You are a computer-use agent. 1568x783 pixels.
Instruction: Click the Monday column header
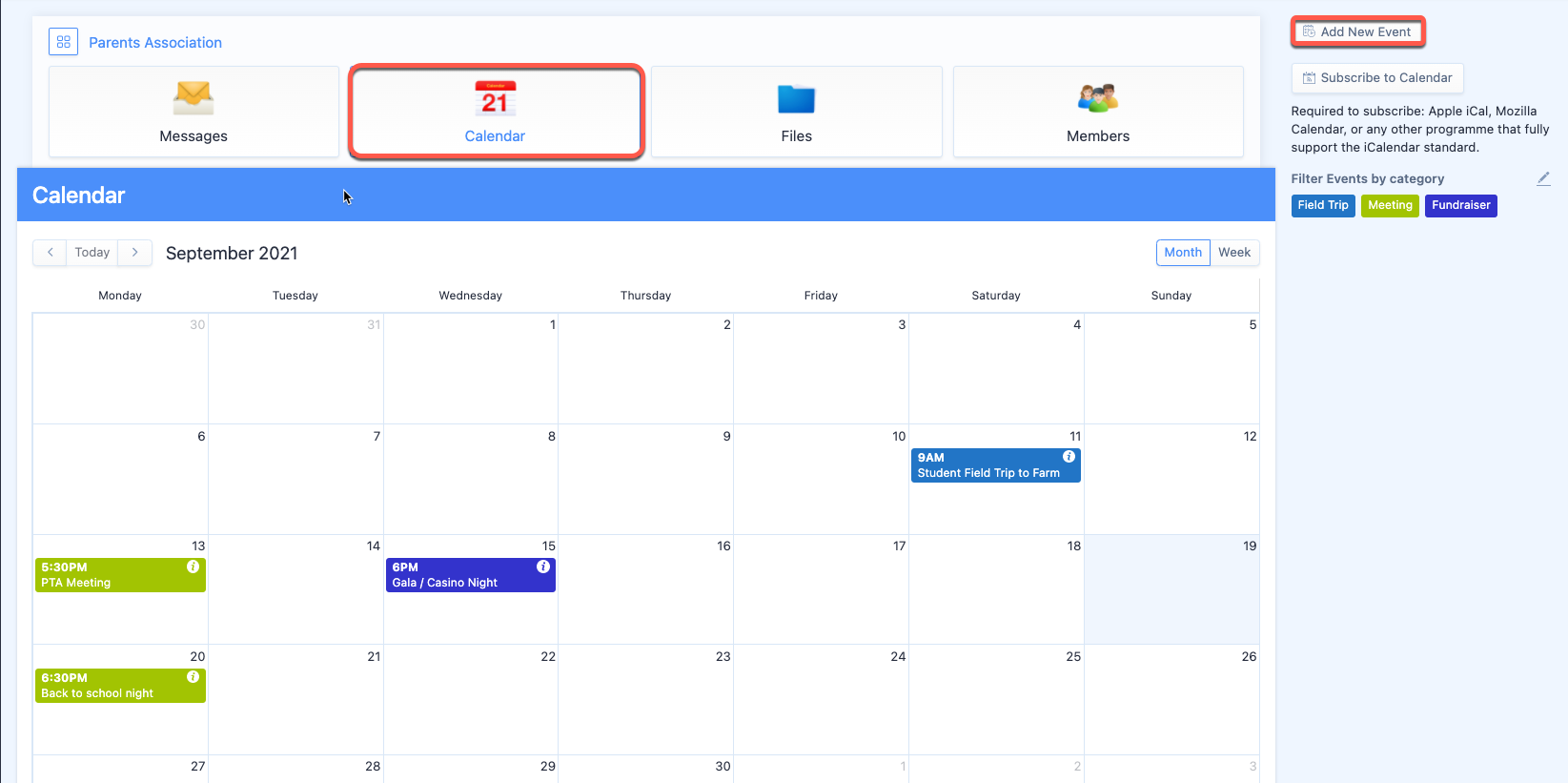[120, 296]
